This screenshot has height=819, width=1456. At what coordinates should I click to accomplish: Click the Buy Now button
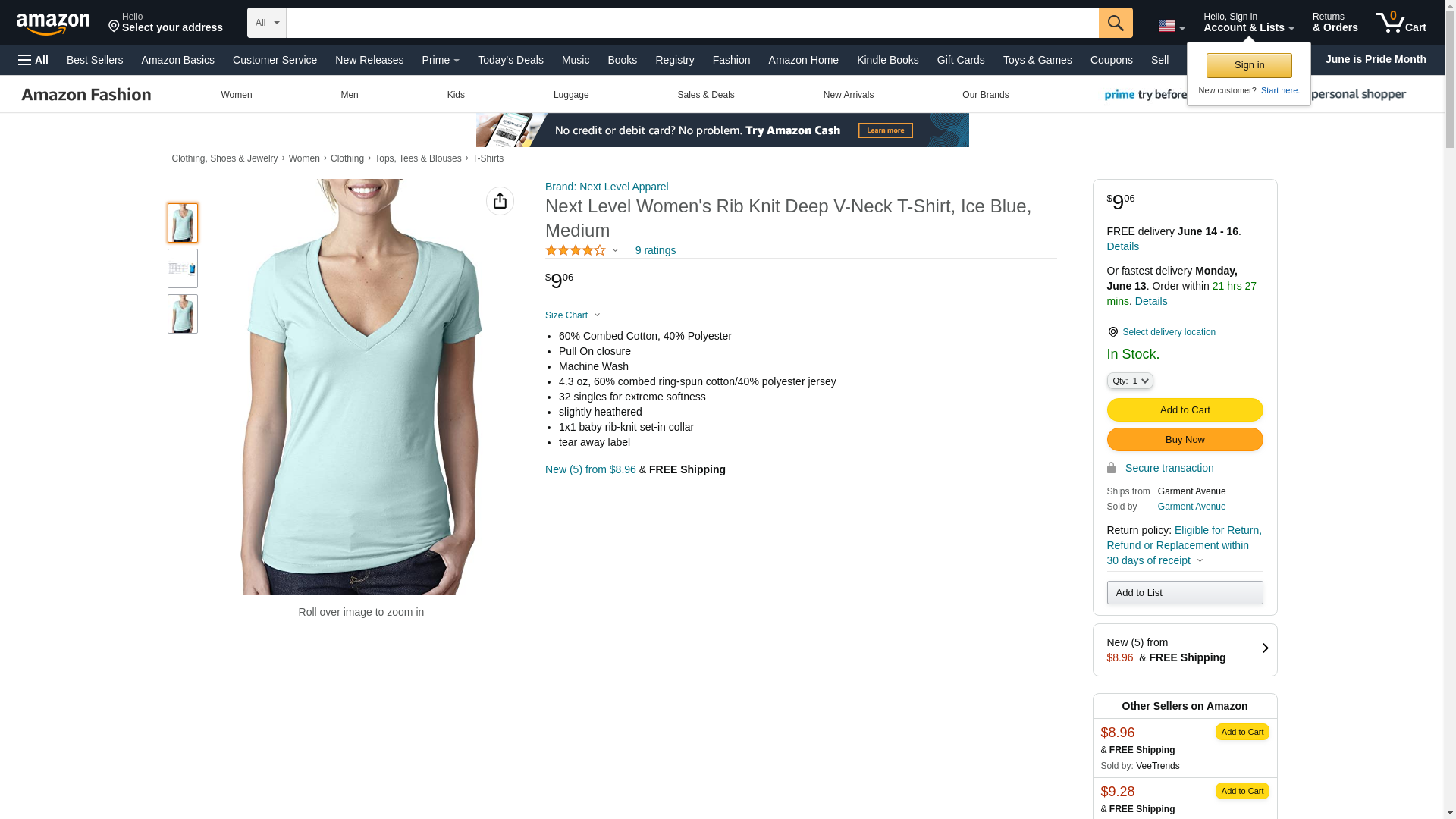(x=1185, y=440)
